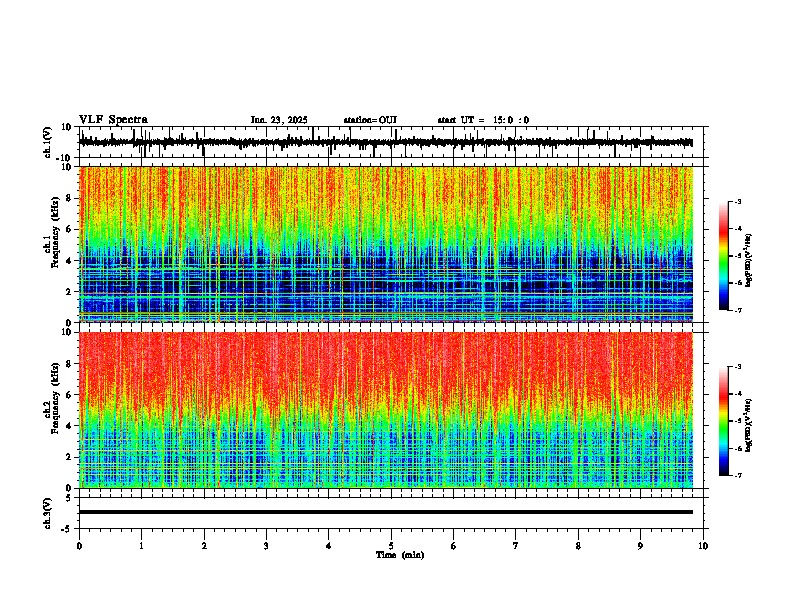The width and height of the screenshot is (792, 612).
Task: Click the black trace in ch.3(V) panel
Action: [386, 512]
